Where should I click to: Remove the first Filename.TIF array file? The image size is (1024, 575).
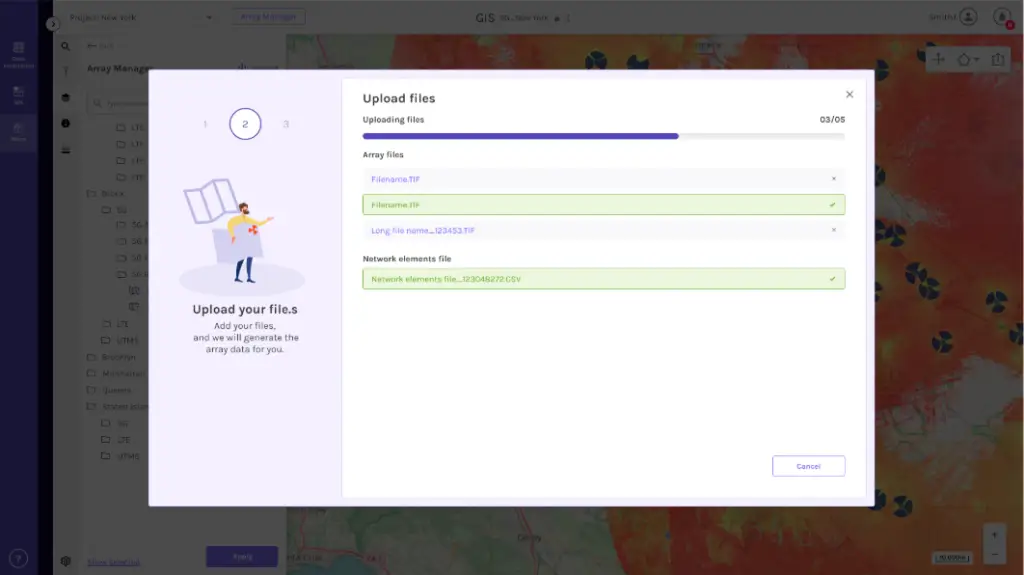833,179
